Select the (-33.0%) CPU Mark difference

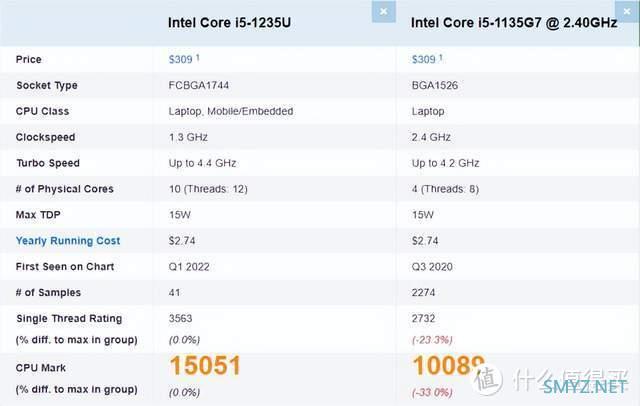tap(432, 393)
